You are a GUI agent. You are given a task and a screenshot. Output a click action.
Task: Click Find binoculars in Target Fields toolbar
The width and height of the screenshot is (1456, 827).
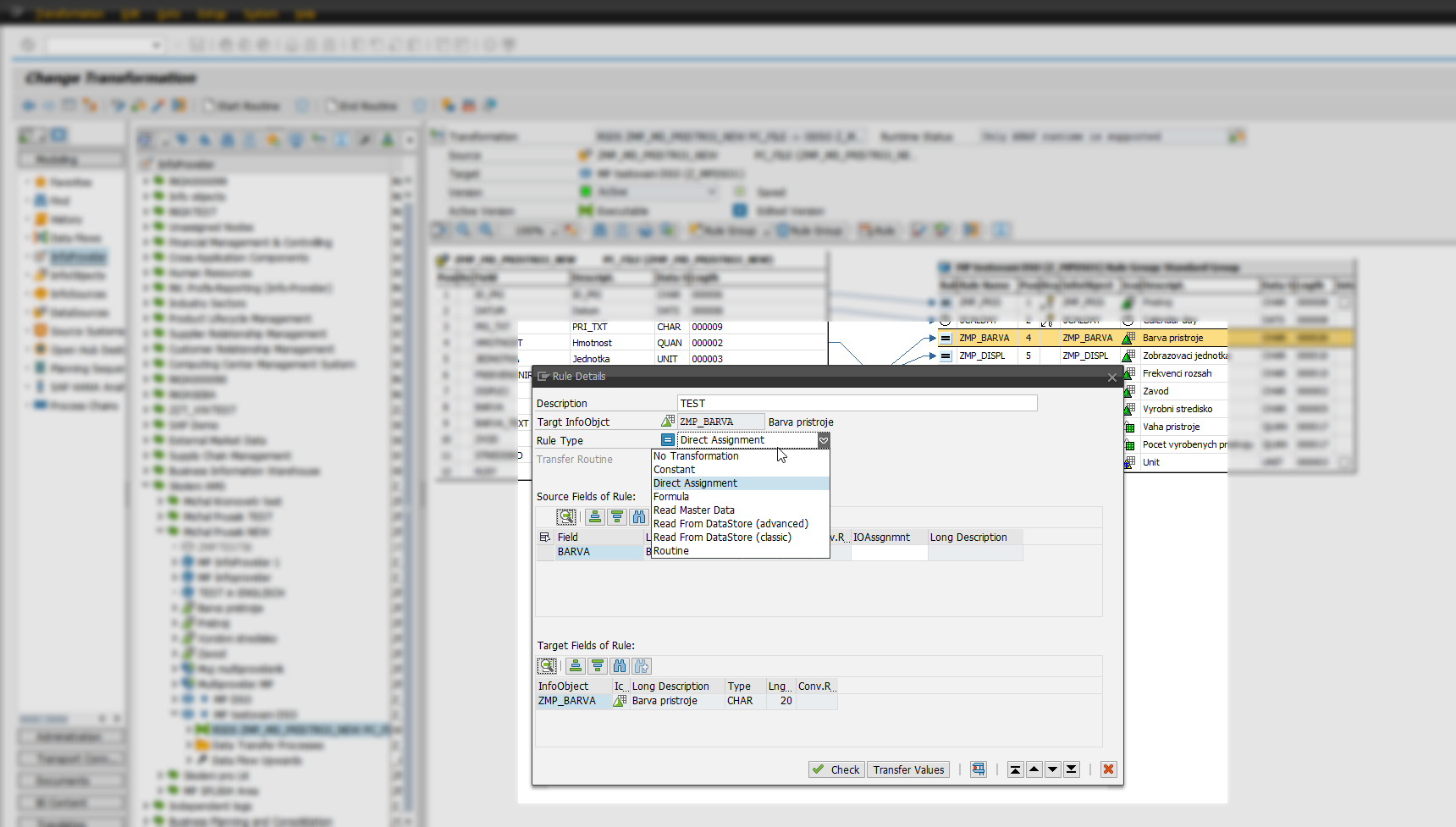click(x=620, y=666)
